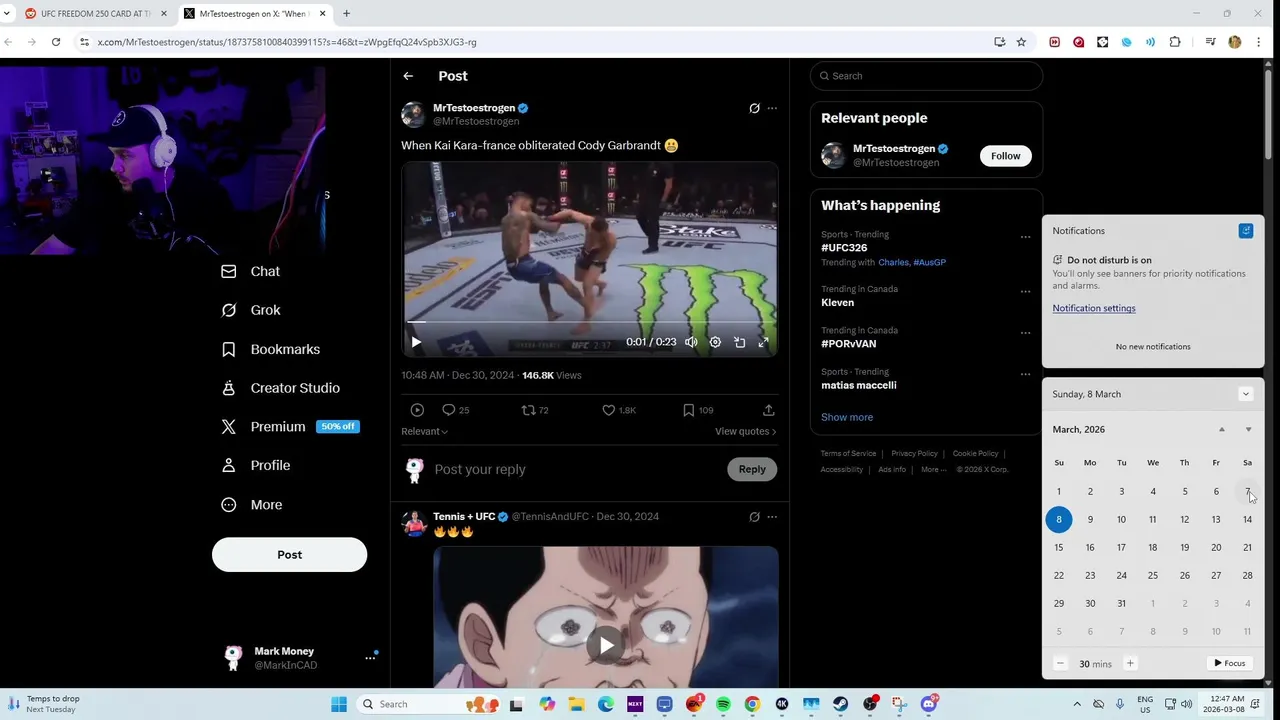
Task: Open Chrome media controls icon
Action: click(x=1210, y=42)
